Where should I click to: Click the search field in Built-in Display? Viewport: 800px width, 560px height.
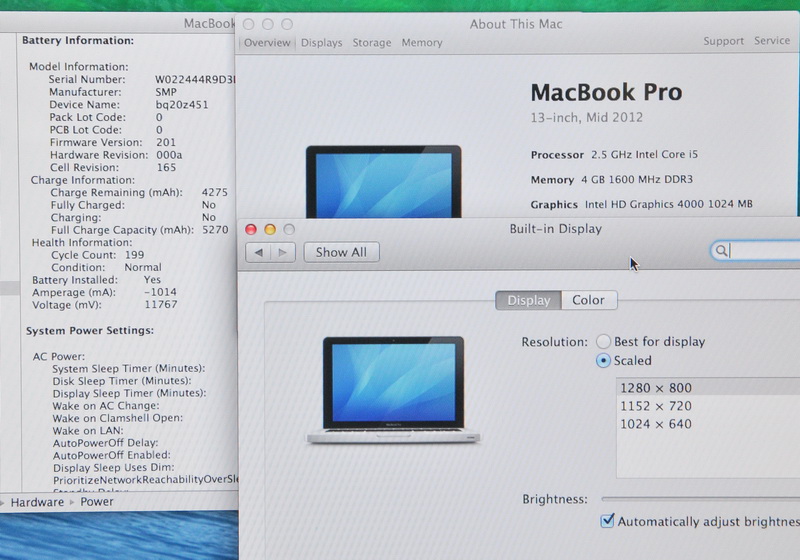[x=756, y=250]
